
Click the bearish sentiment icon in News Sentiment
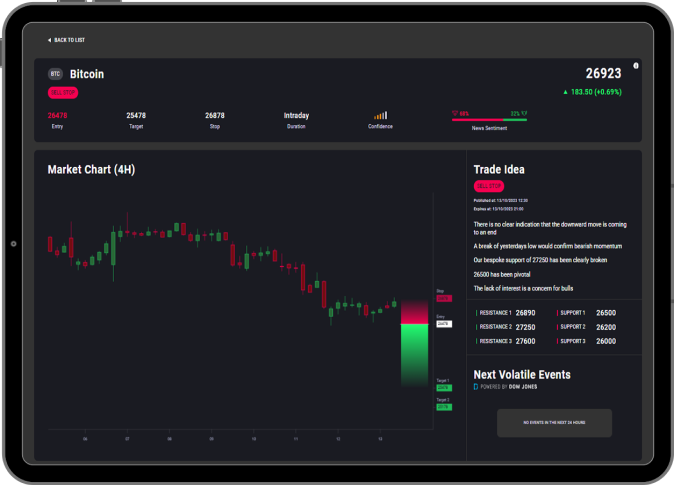coord(455,113)
